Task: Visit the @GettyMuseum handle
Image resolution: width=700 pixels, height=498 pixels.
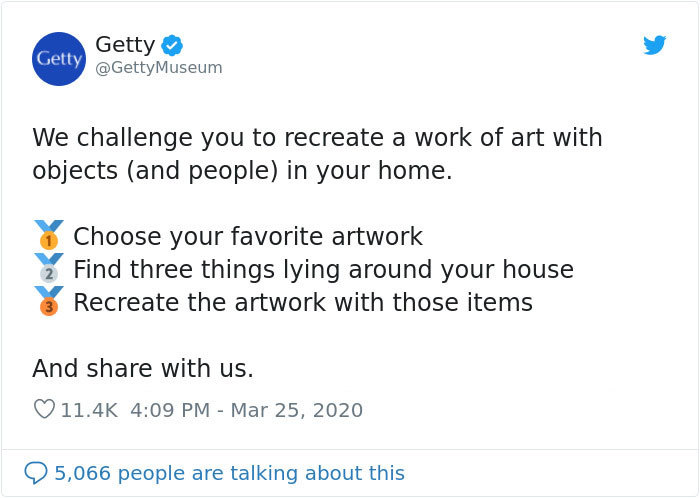Action: click(159, 68)
